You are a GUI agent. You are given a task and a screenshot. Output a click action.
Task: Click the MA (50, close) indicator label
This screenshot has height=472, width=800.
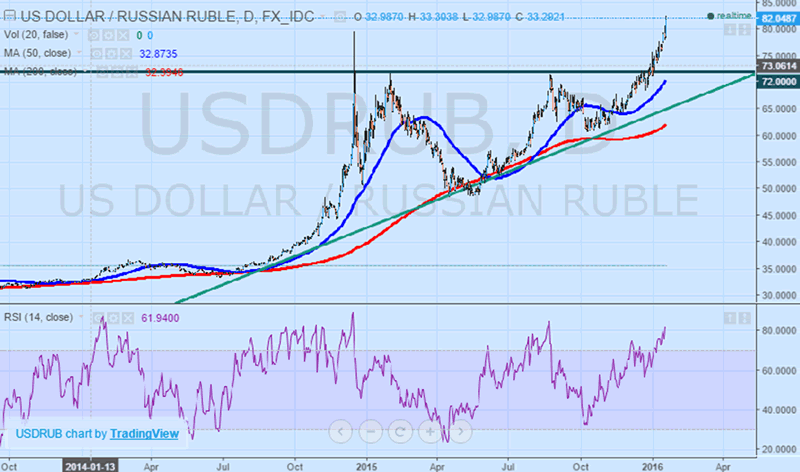[x=37, y=53]
